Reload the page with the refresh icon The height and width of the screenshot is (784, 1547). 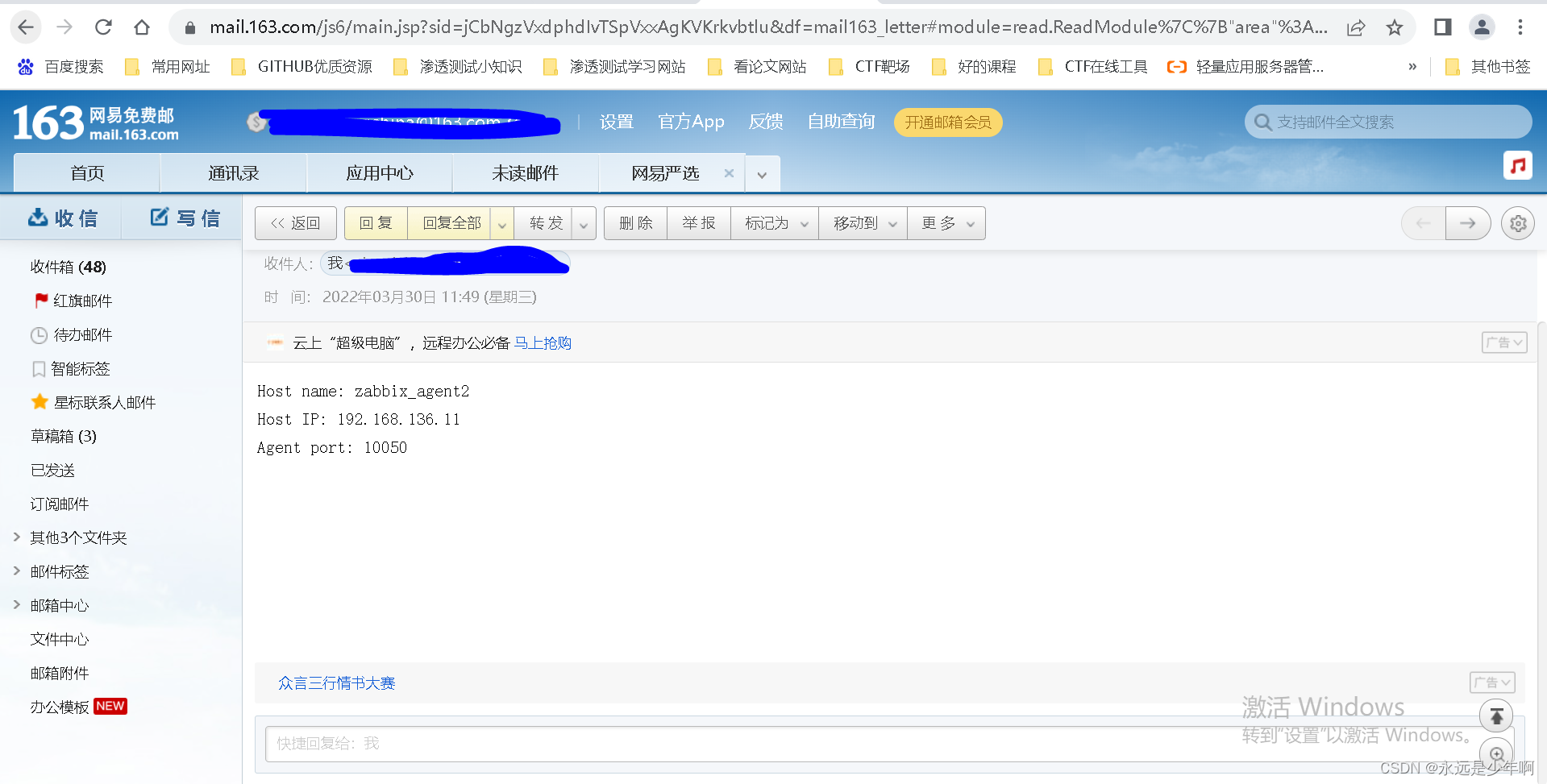click(x=103, y=27)
